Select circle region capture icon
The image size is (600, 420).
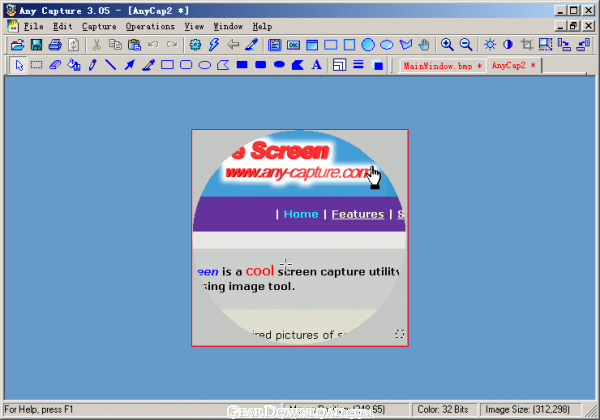click(x=368, y=45)
